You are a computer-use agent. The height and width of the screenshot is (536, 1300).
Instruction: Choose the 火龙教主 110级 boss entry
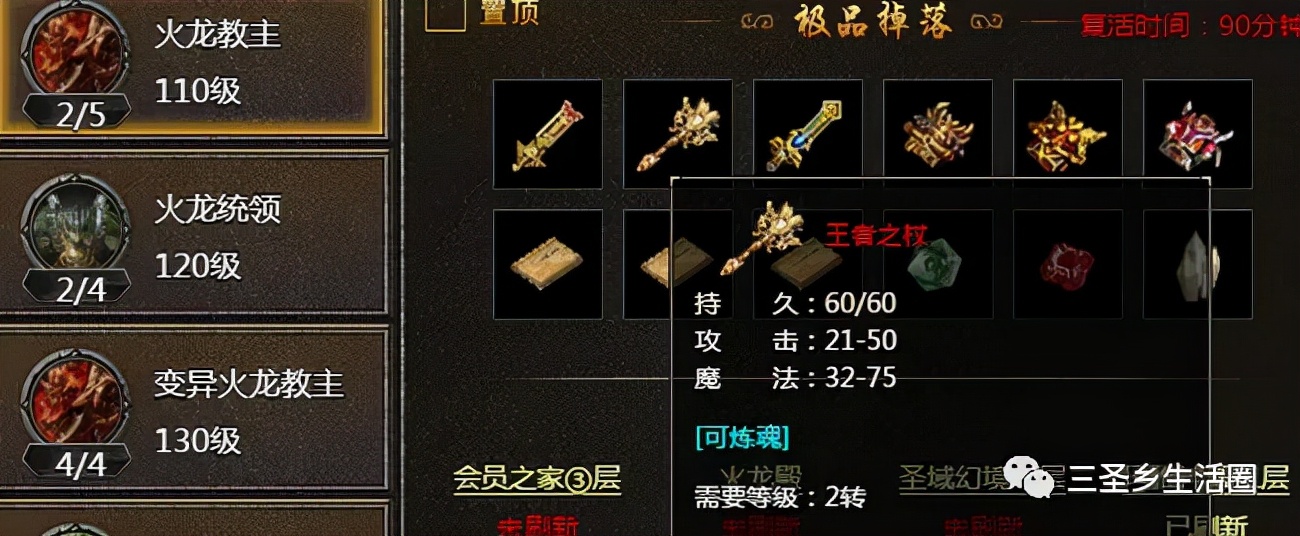point(194,66)
